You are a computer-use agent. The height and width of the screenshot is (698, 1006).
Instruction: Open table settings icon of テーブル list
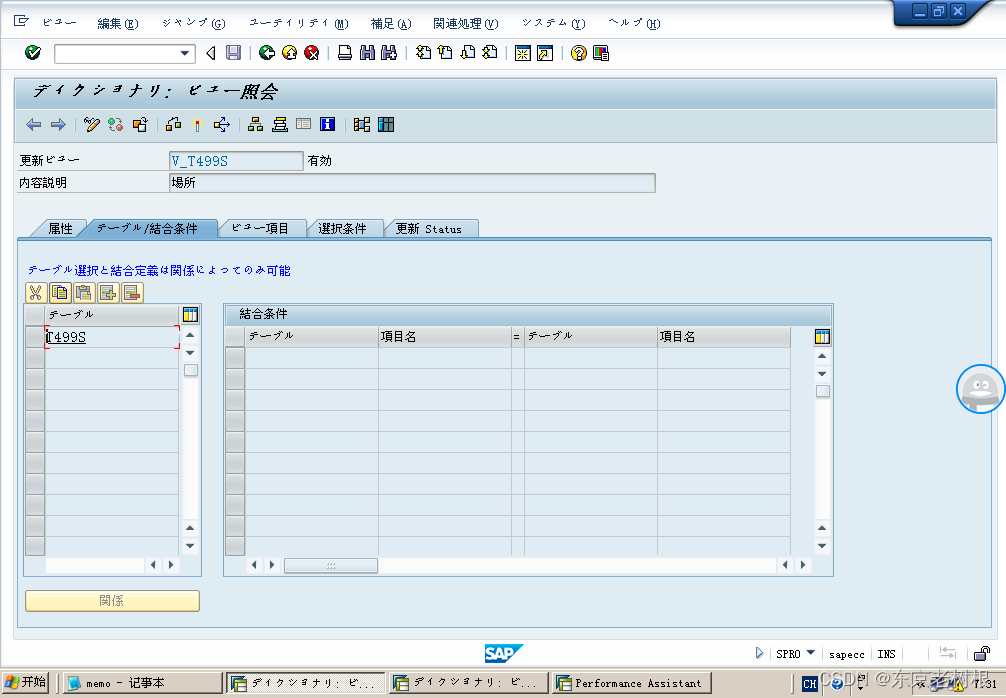(x=191, y=314)
